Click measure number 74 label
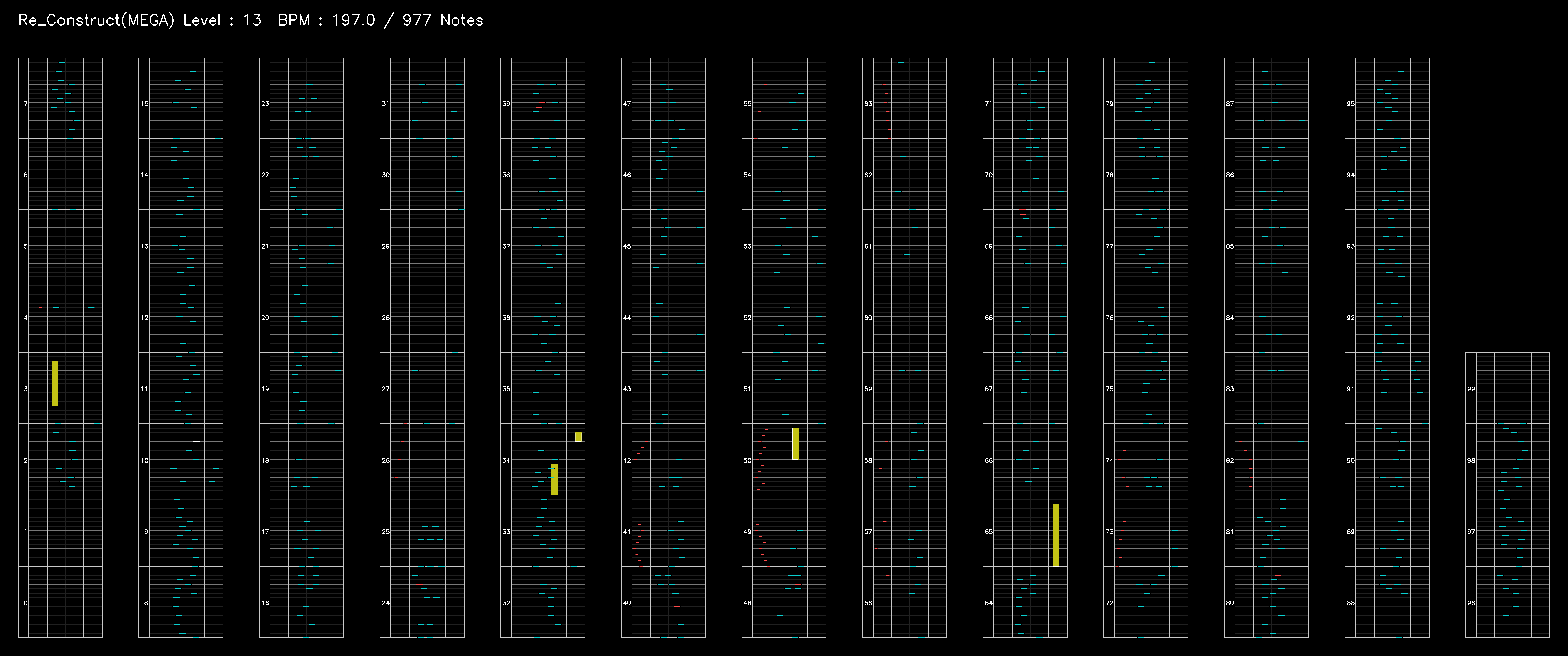The height and width of the screenshot is (656, 1568). click(1109, 460)
